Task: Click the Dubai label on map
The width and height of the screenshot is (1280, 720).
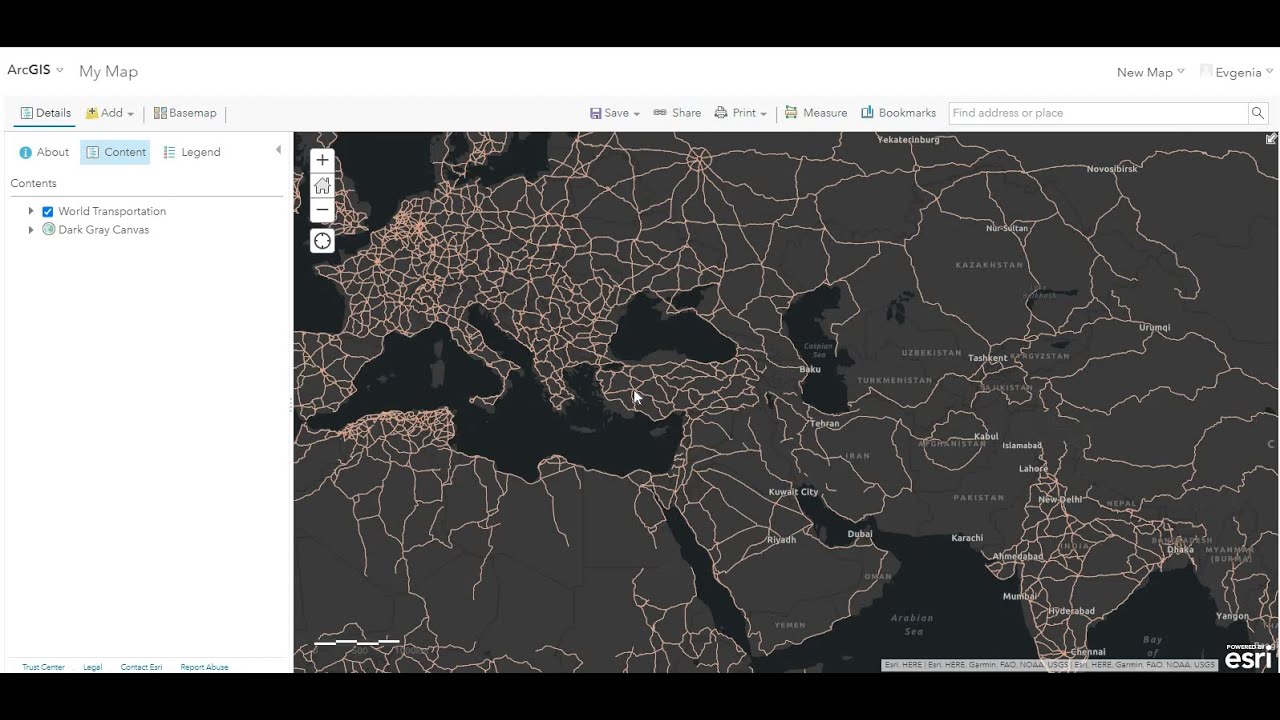Action: [x=860, y=534]
